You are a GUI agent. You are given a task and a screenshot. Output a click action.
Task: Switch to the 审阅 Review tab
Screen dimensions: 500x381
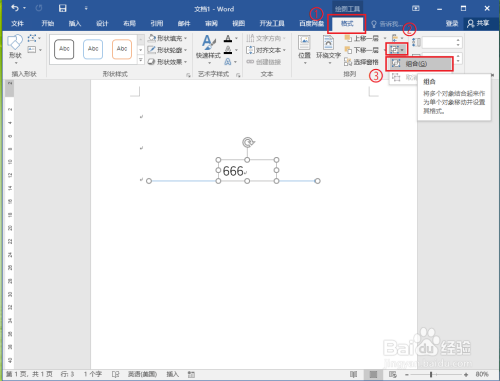[x=211, y=23]
